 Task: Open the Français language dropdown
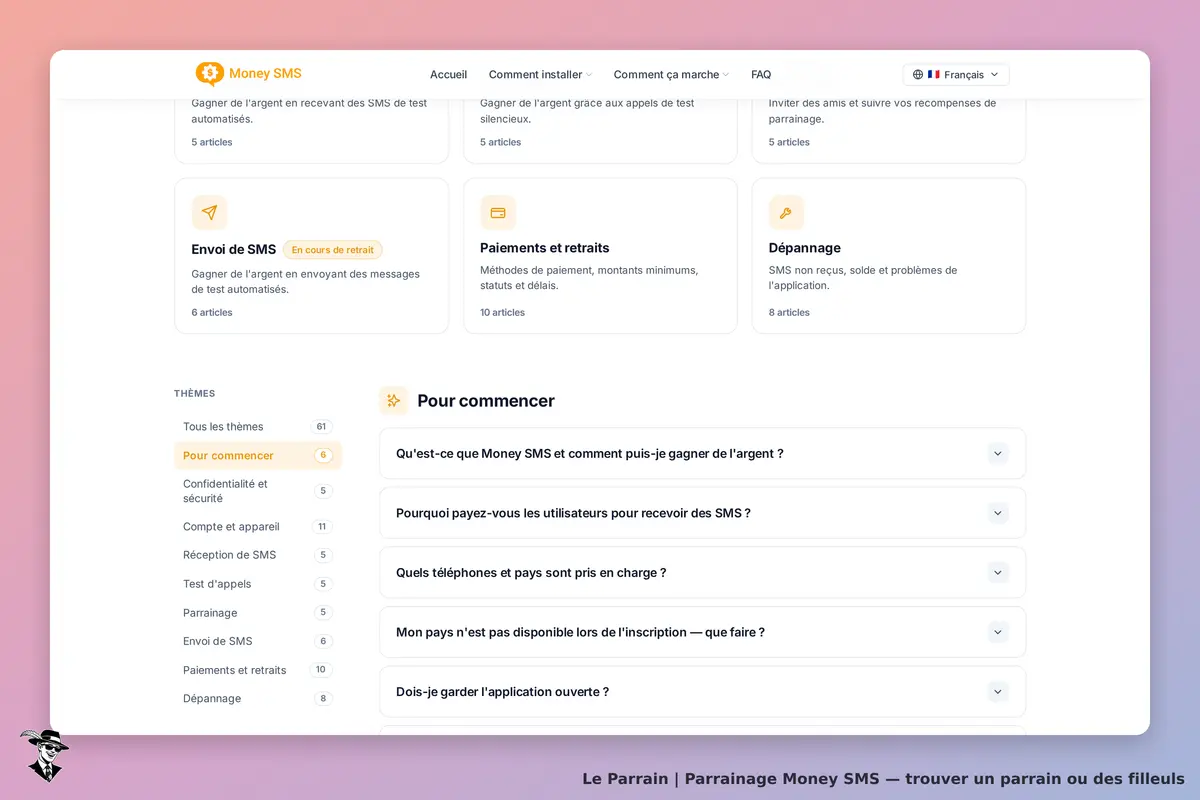coord(956,75)
